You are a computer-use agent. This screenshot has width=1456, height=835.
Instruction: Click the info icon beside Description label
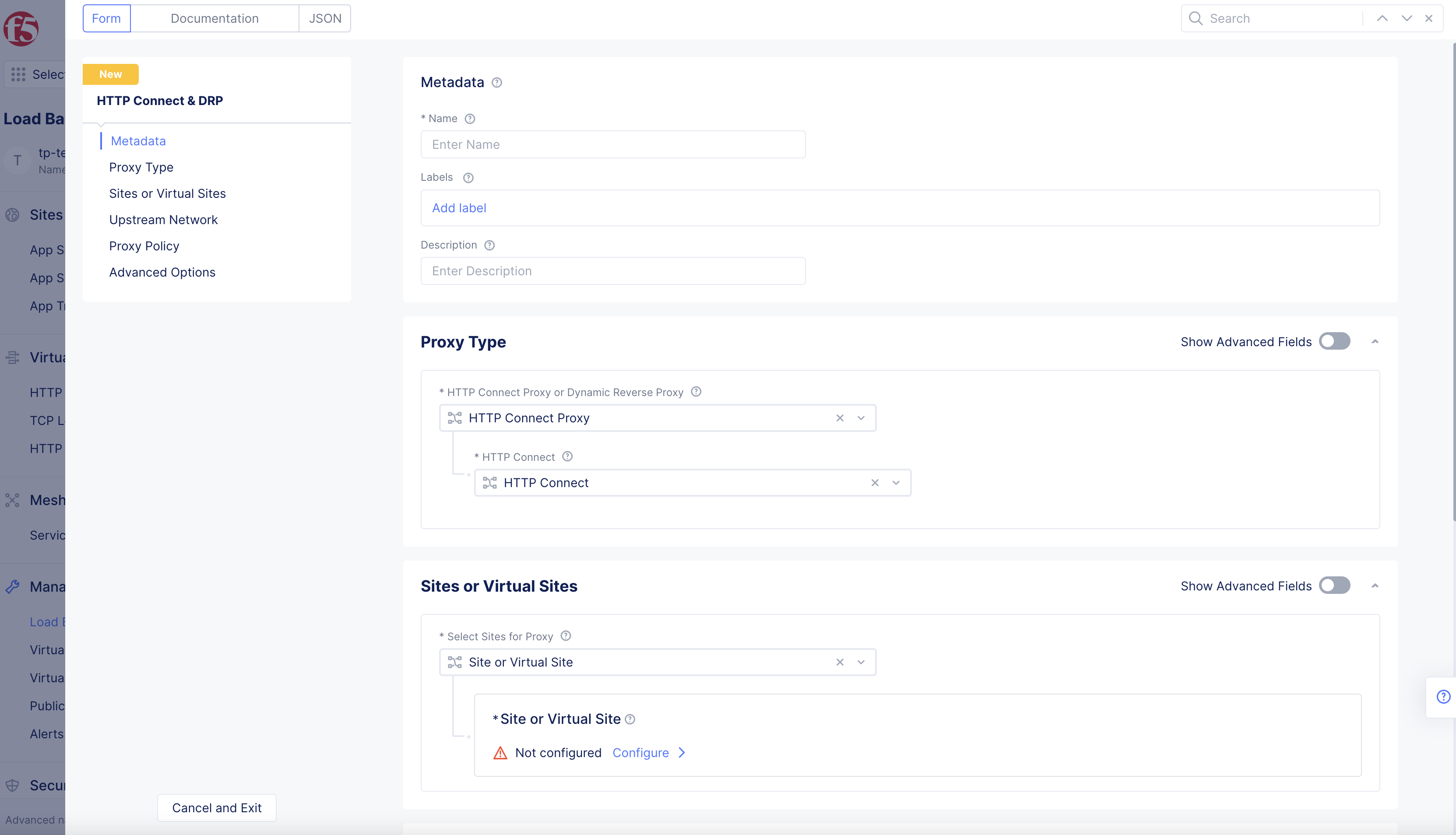tap(489, 246)
